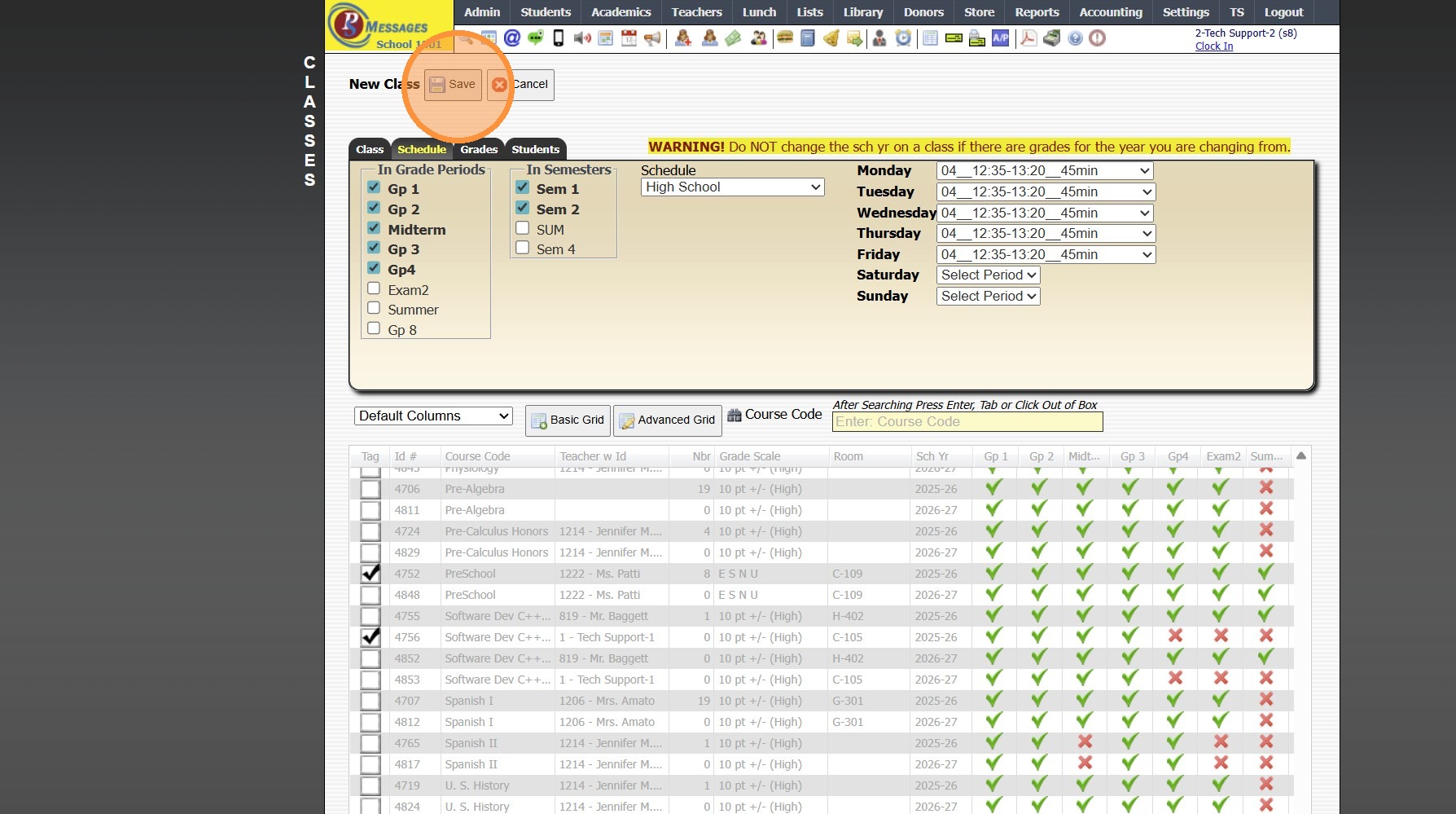Image resolution: width=1456 pixels, height=814 pixels.
Task: Click the Clock In link
Action: click(1214, 46)
